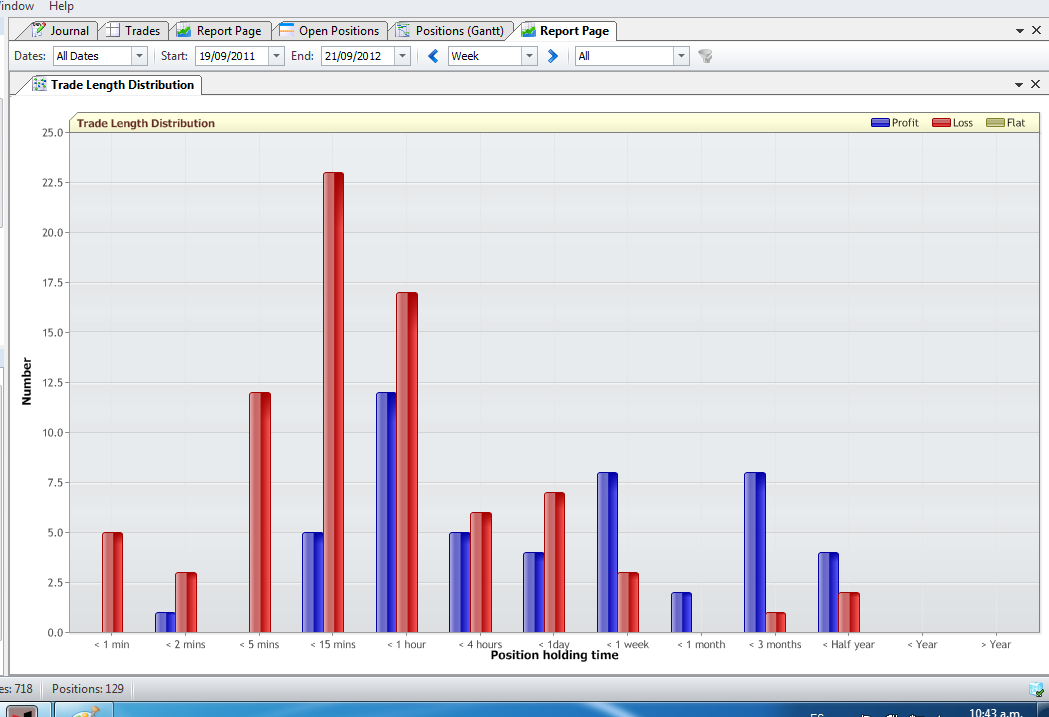Open the Start date picker dropdown arrow
This screenshot has width=1049, height=717.
click(276, 56)
